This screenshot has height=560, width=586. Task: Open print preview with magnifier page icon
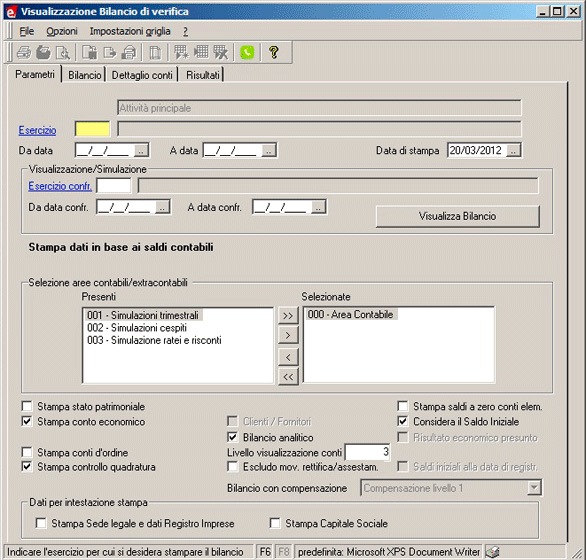[63, 52]
